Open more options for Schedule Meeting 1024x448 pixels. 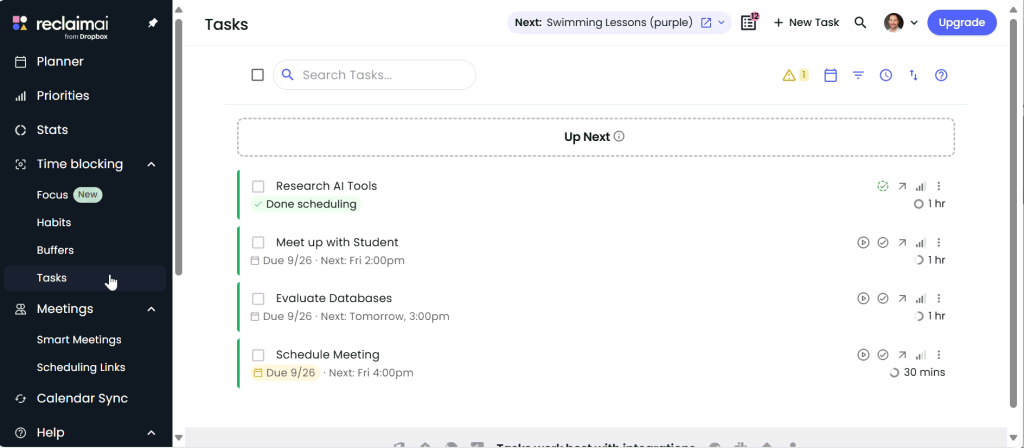click(x=939, y=355)
